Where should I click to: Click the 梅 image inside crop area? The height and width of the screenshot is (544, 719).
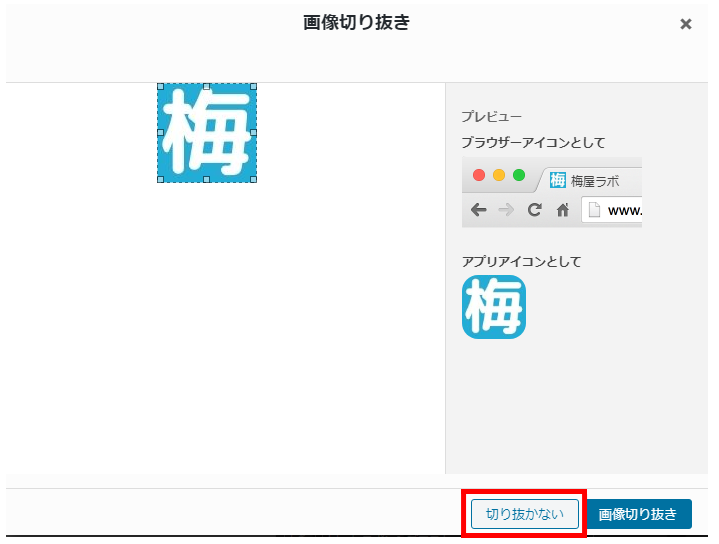[207, 133]
